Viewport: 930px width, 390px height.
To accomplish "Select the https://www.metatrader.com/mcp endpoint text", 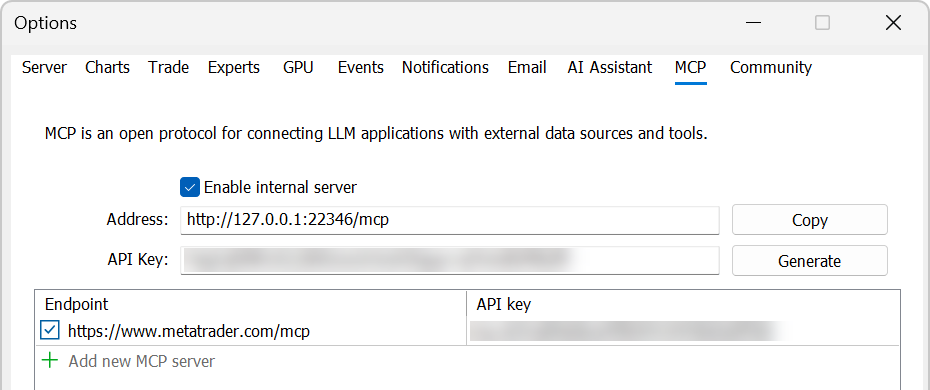I will (x=189, y=331).
